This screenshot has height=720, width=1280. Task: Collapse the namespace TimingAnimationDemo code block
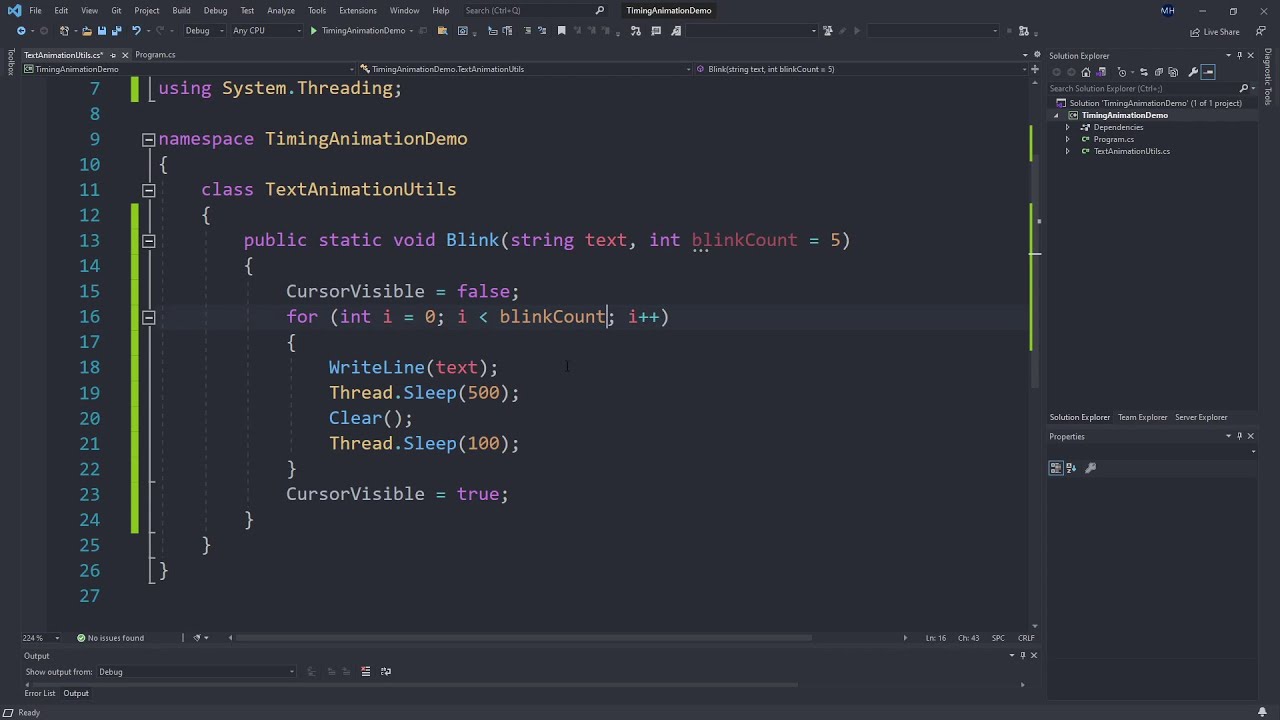coord(148,139)
